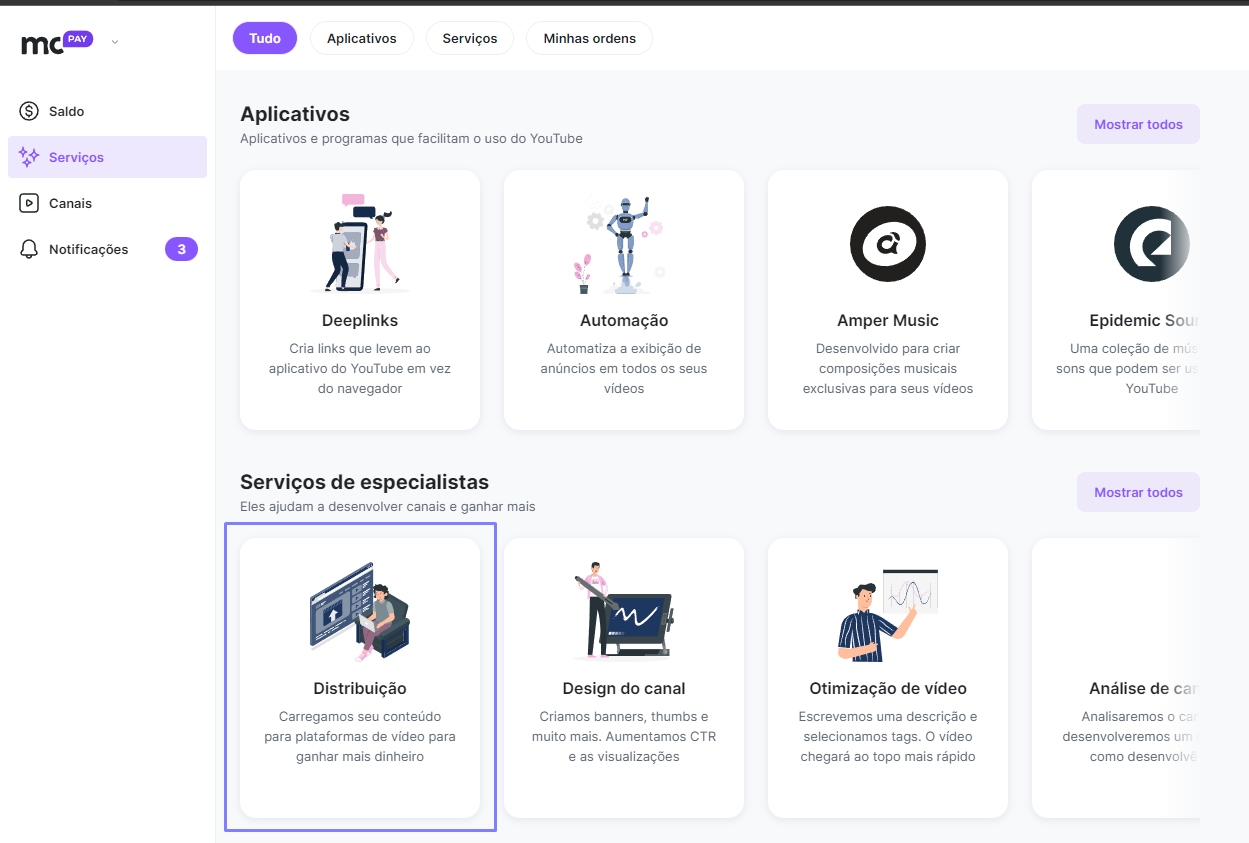This screenshot has width=1249, height=843.
Task: Open the Otimização de vídeo card
Action: click(x=888, y=678)
